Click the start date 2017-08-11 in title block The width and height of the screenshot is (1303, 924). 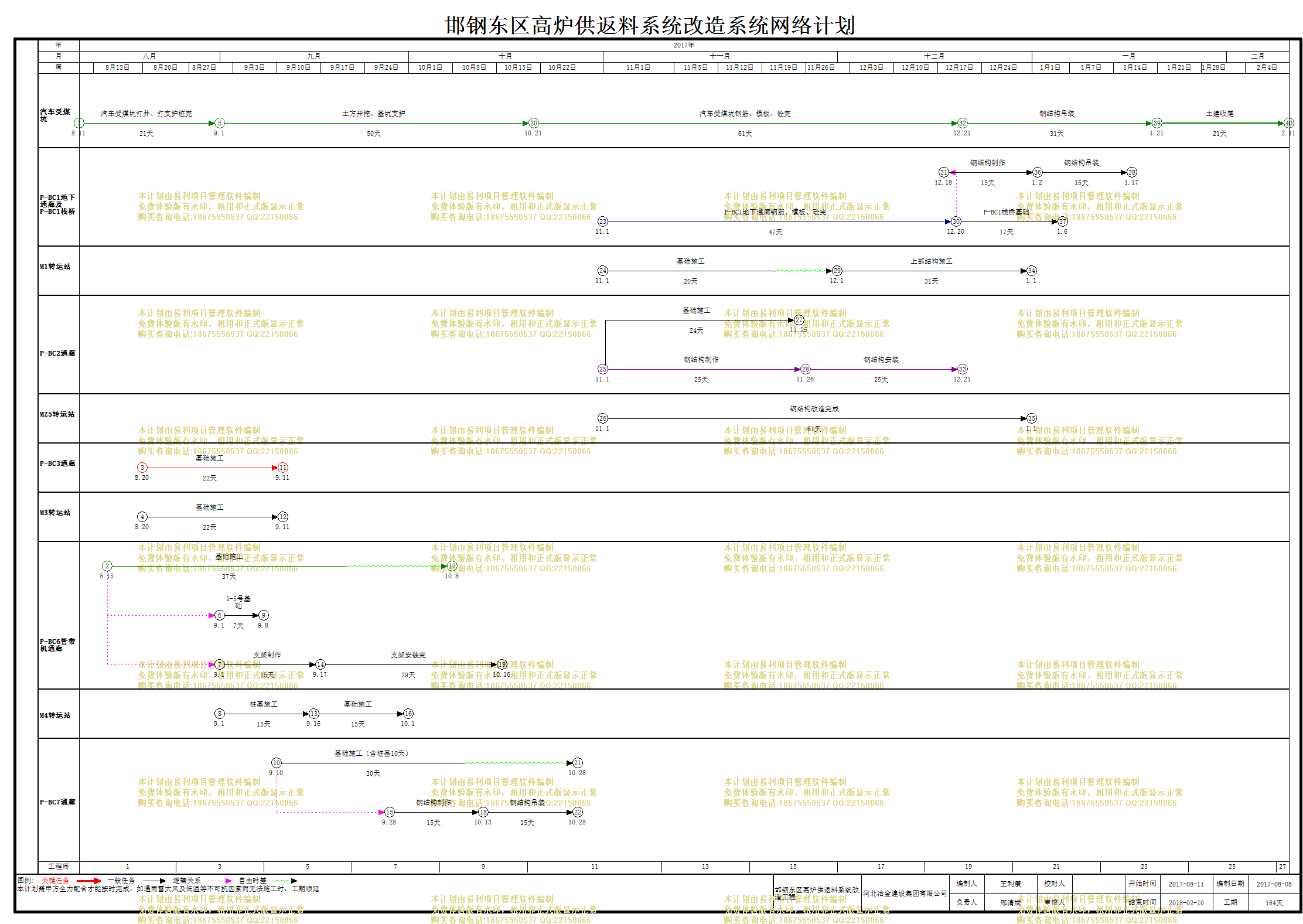click(x=1186, y=884)
